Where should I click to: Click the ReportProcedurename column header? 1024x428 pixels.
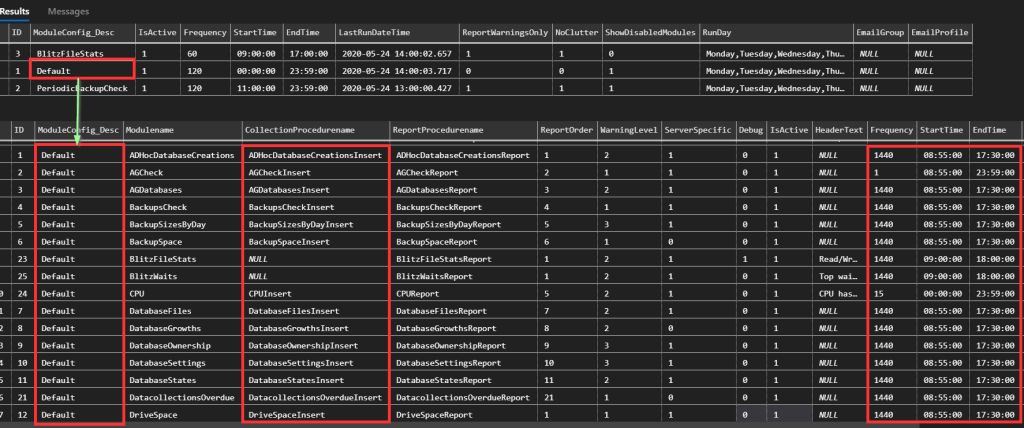tap(440, 131)
